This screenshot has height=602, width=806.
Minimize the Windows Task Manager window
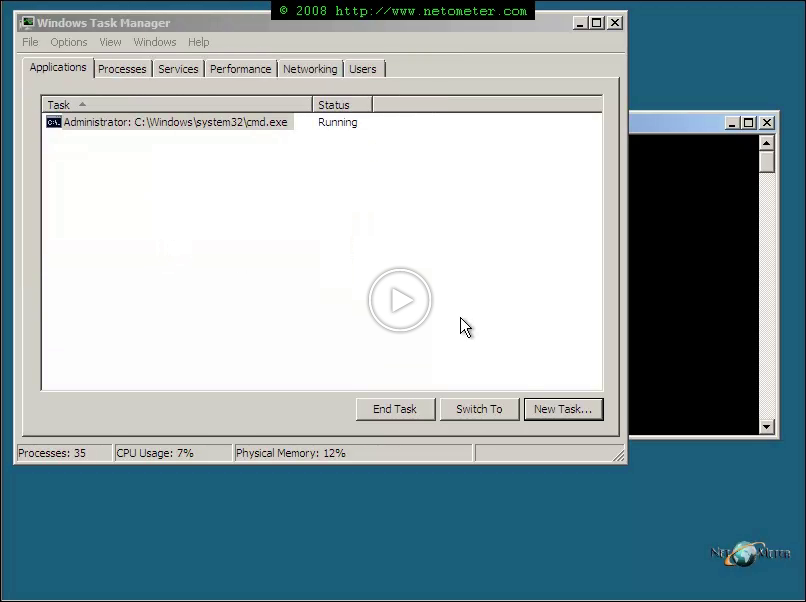tap(580, 23)
